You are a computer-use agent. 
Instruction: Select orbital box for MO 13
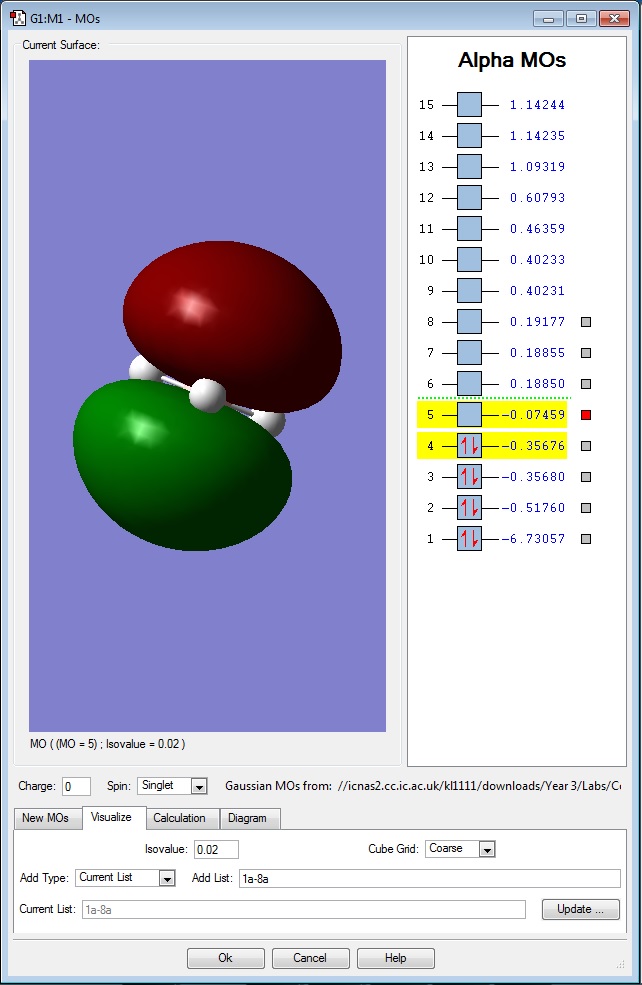coord(469,166)
